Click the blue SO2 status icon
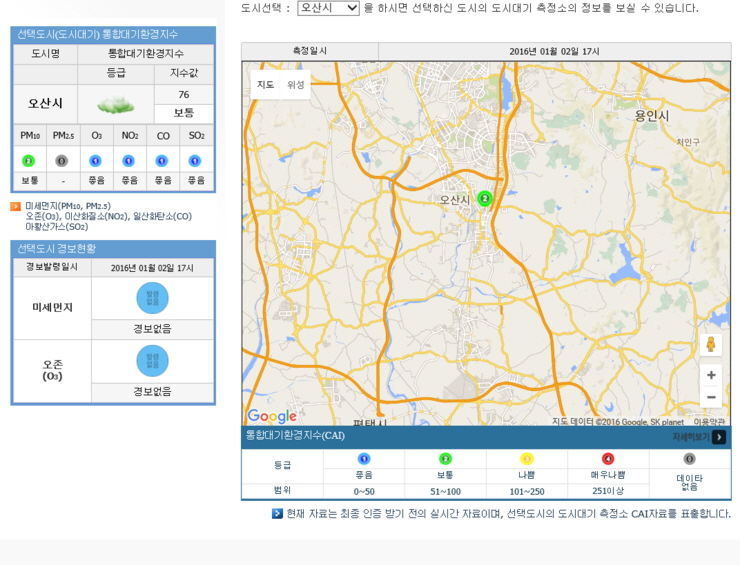Image resolution: width=740 pixels, height=565 pixels. point(195,161)
